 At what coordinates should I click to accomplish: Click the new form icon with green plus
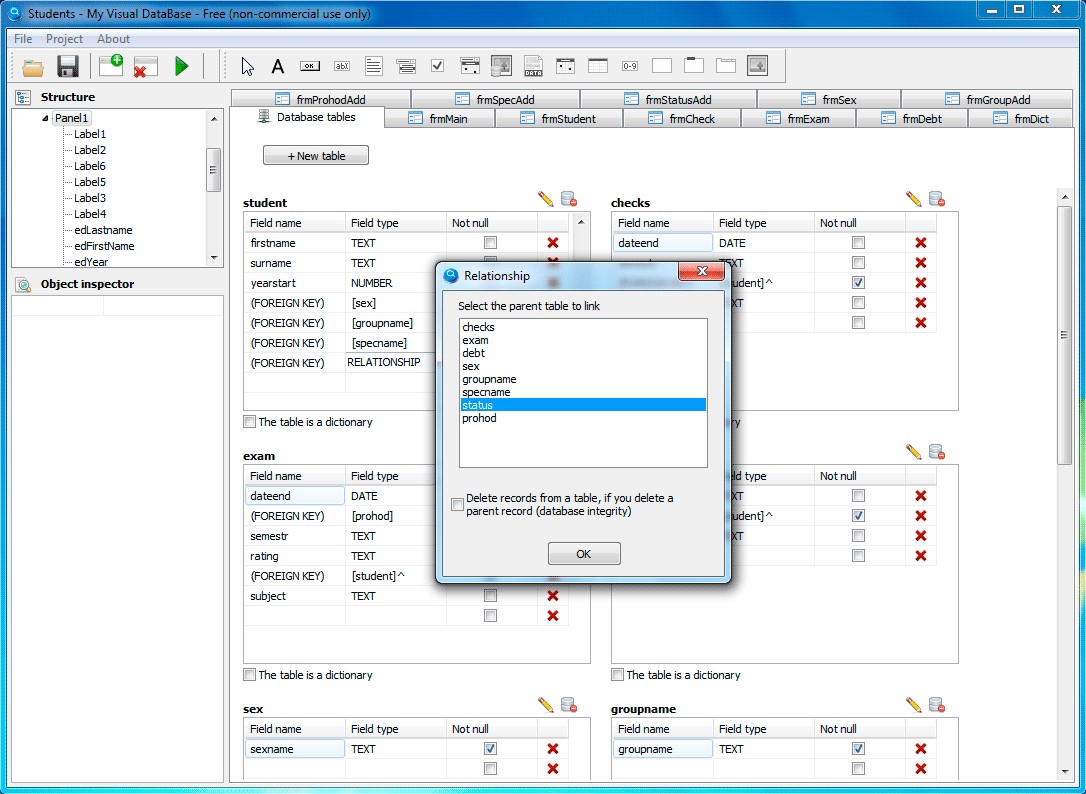tap(110, 67)
